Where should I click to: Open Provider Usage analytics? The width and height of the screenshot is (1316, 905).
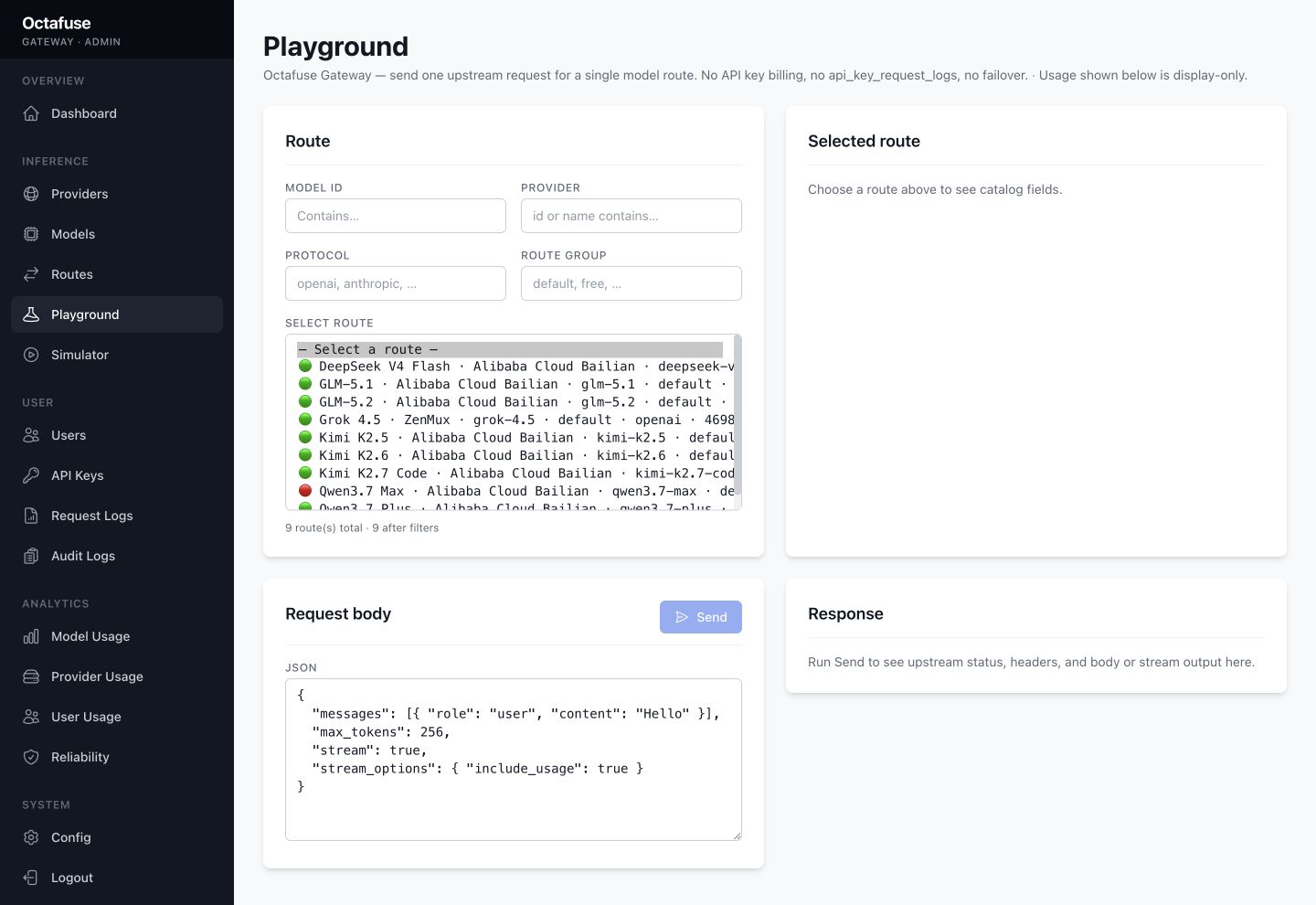pyautogui.click(x=117, y=676)
